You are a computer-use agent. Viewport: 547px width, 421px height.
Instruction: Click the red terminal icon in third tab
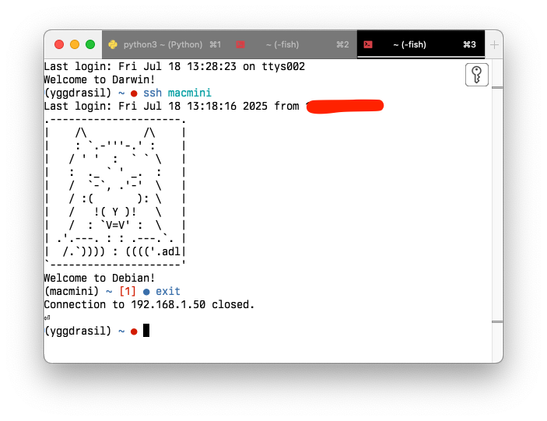pyautogui.click(x=368, y=44)
